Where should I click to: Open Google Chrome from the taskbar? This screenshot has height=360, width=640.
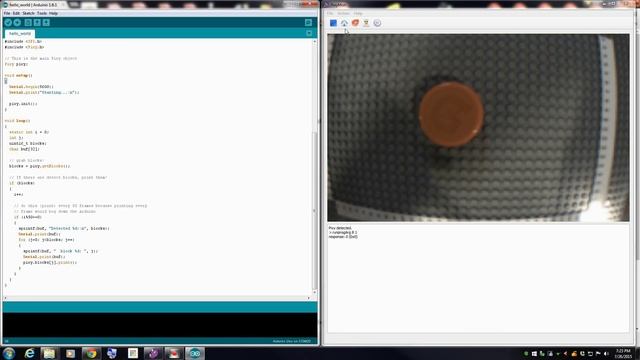pyautogui.click(x=91, y=353)
